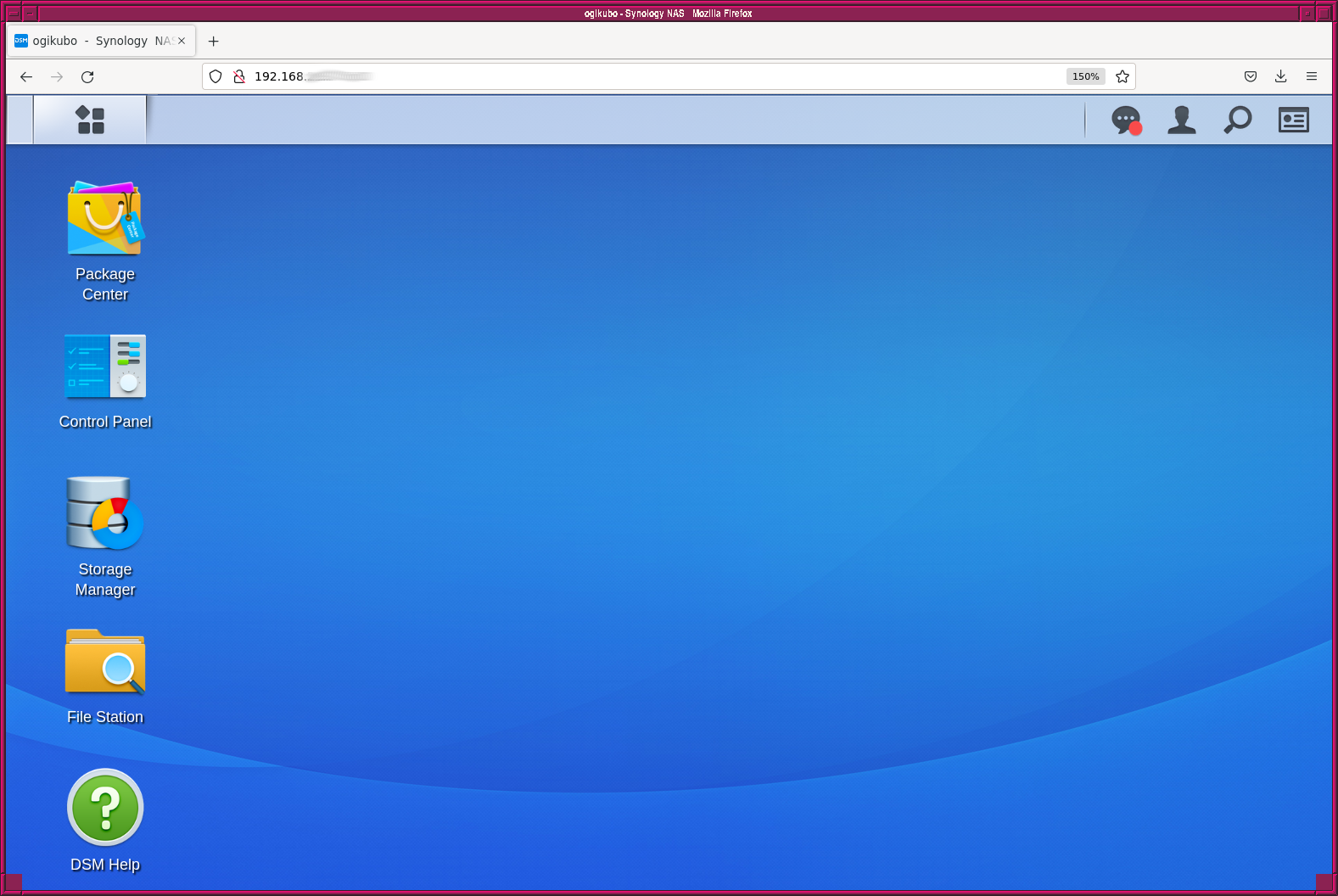Open the Firefox downloads panel
The height and width of the screenshot is (896, 1338).
(x=1280, y=77)
